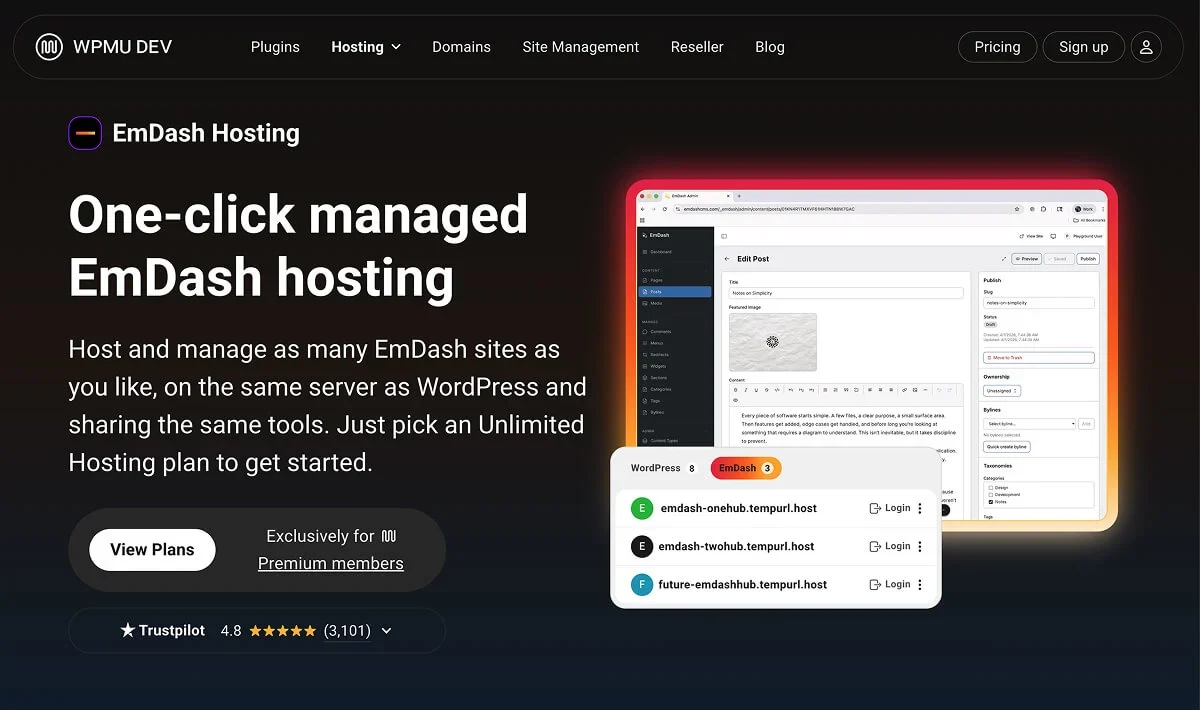The height and width of the screenshot is (710, 1200).
Task: Click the five-star Trustpilot rating stars
Action: tap(283, 631)
